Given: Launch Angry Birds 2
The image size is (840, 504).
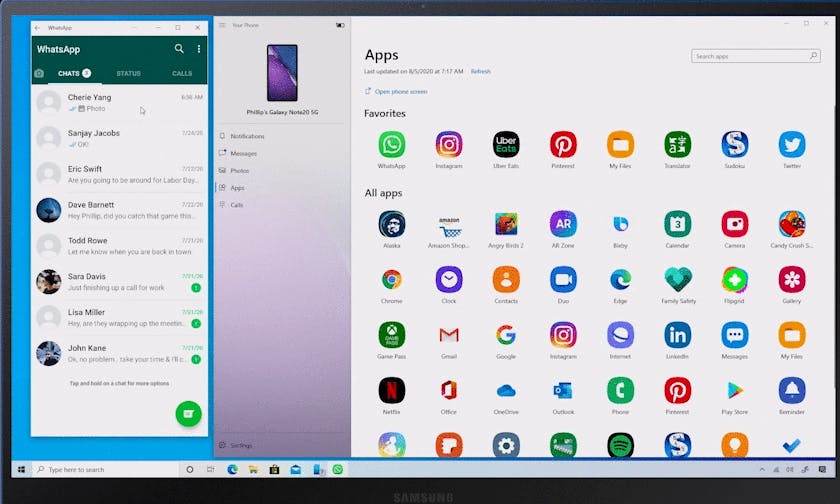Looking at the screenshot, I should point(506,224).
